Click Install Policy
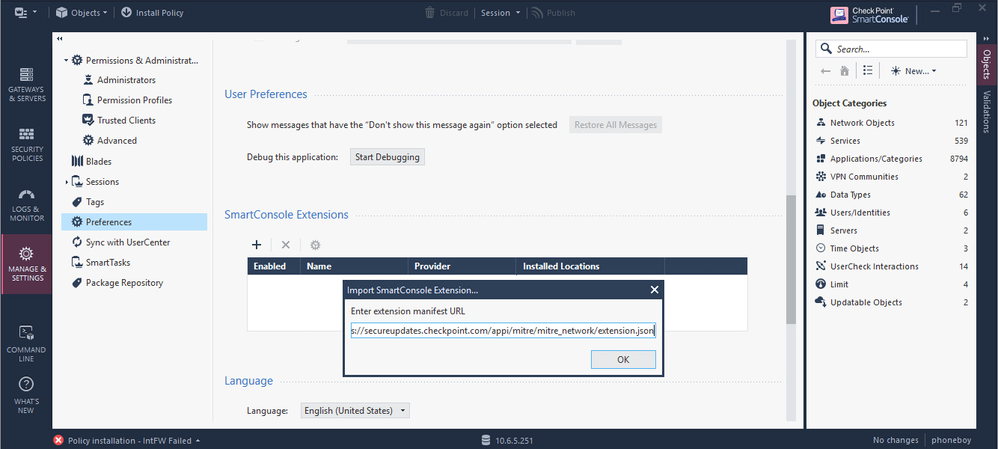The width and height of the screenshot is (998, 449). (152, 12)
